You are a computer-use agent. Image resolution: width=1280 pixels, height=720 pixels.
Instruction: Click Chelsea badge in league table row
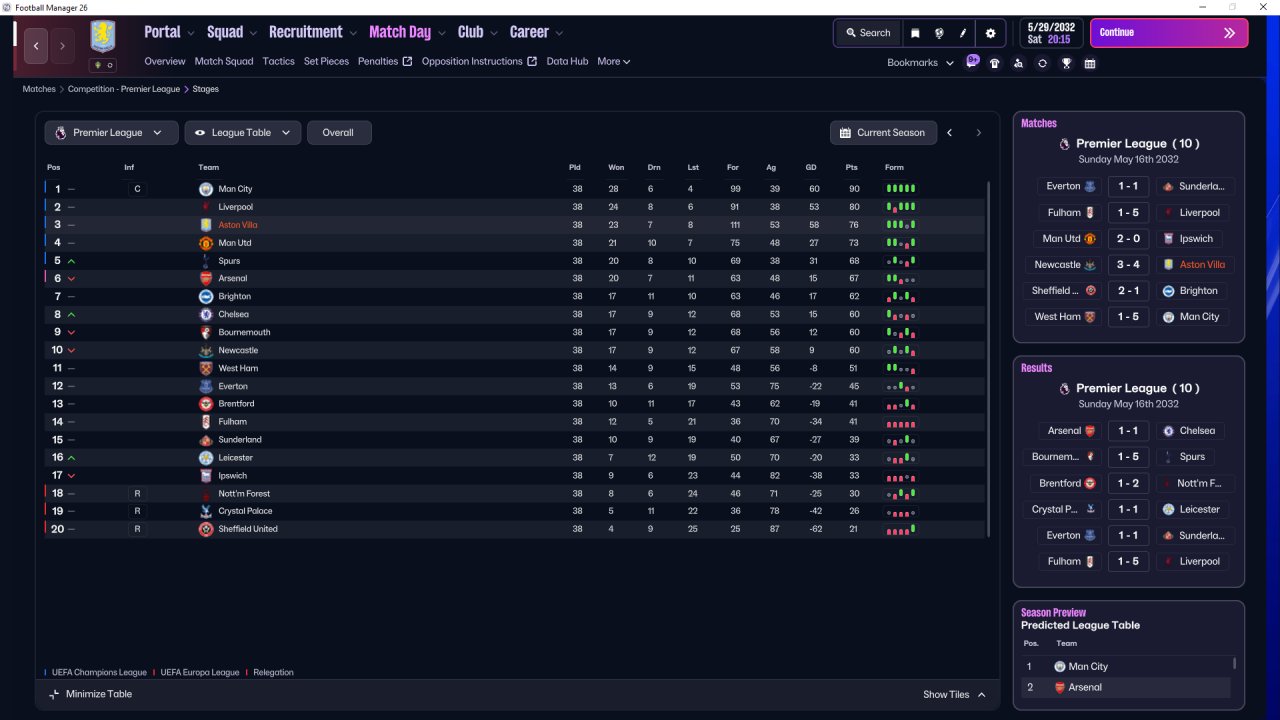[x=206, y=315]
